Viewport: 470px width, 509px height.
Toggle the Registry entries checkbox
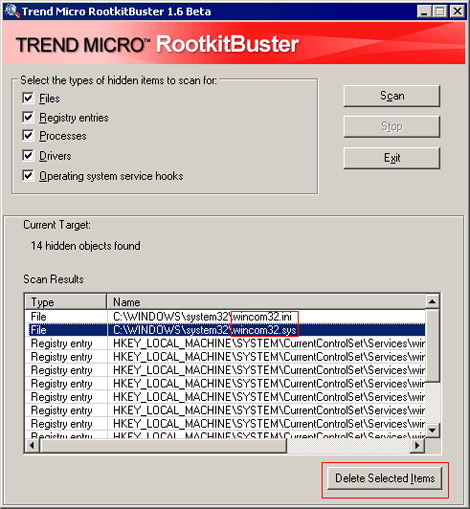pyautogui.click(x=28, y=117)
